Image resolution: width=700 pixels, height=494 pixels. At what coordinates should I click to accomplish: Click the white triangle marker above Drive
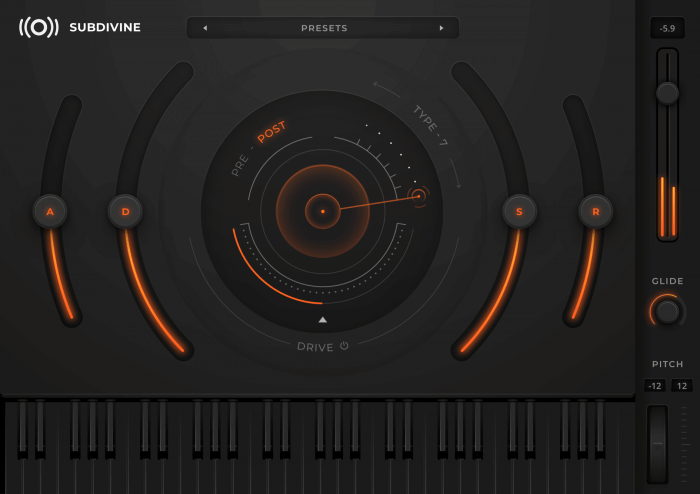[x=322, y=320]
